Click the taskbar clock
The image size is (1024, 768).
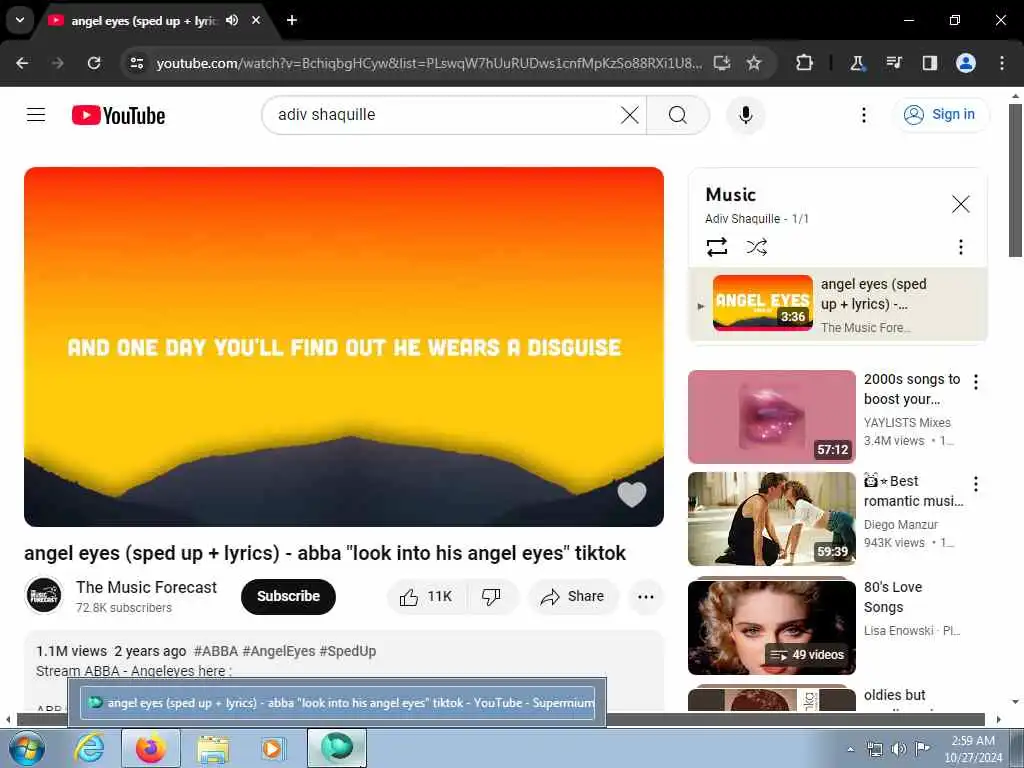click(x=973, y=749)
